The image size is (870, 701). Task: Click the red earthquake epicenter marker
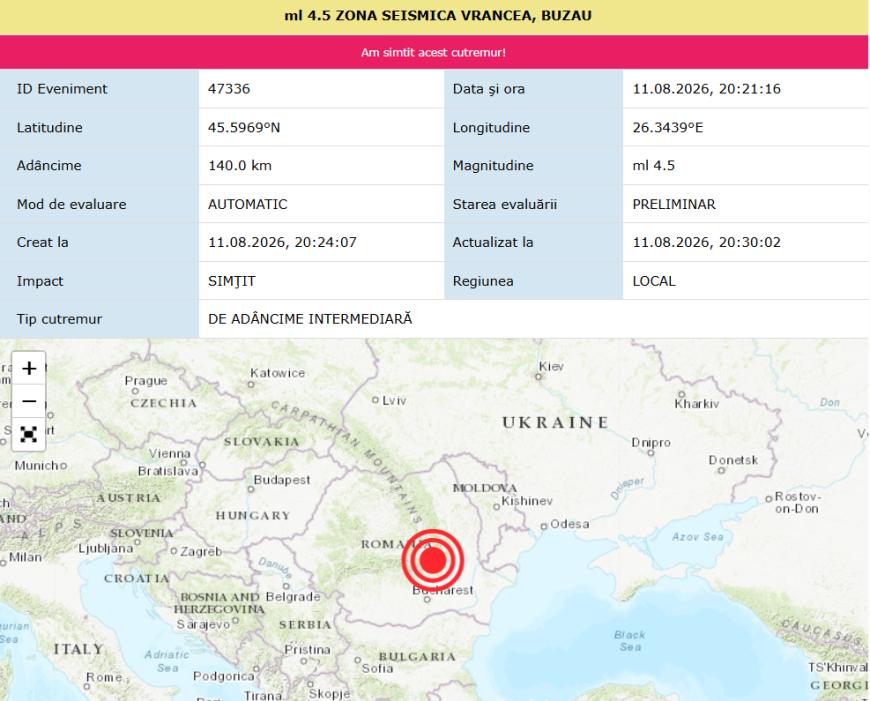(x=433, y=561)
